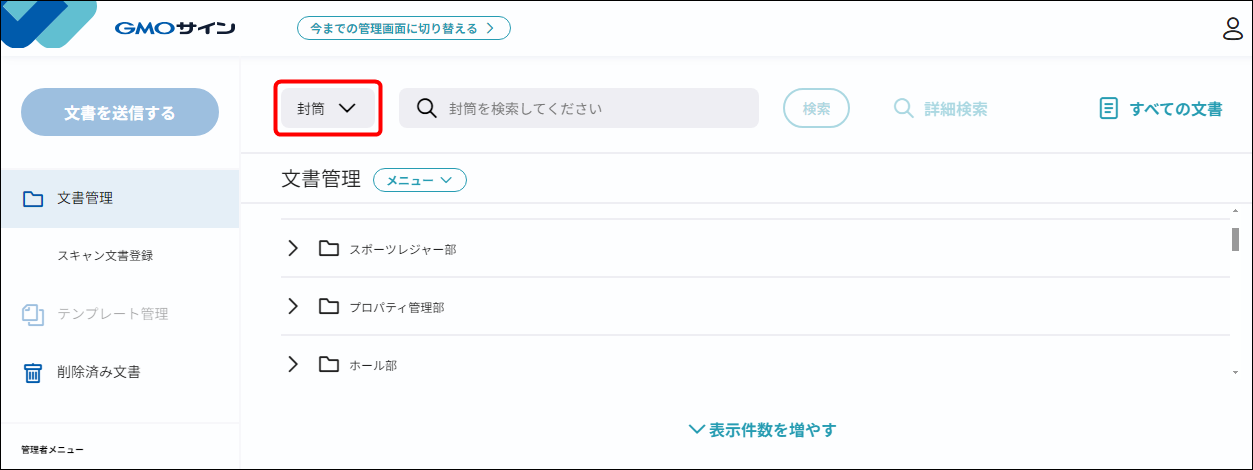
Task: Click the テンプレート管理 template icon
Action: coord(33,315)
